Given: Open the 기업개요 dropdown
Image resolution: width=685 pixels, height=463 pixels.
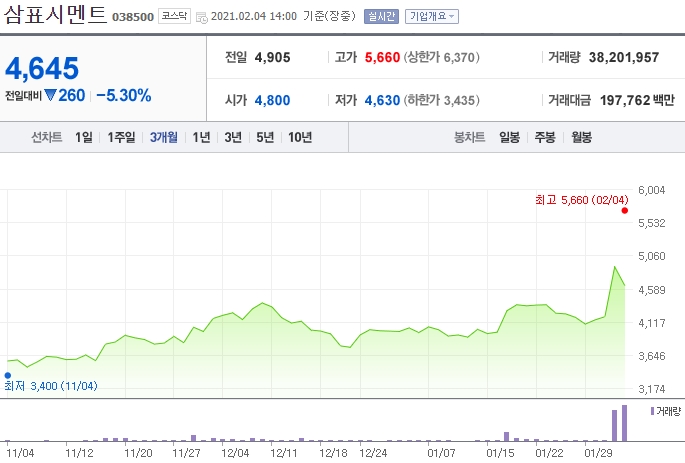Looking at the screenshot, I should 432,17.
